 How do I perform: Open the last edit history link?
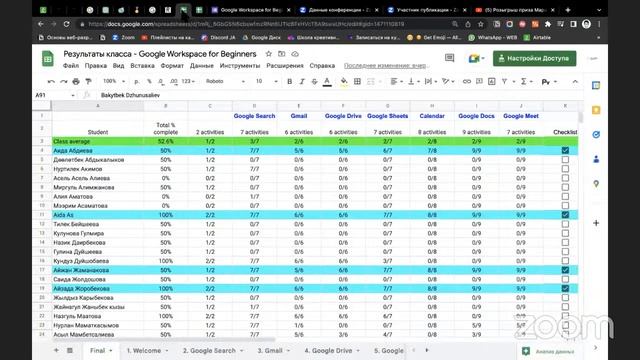pos(386,66)
